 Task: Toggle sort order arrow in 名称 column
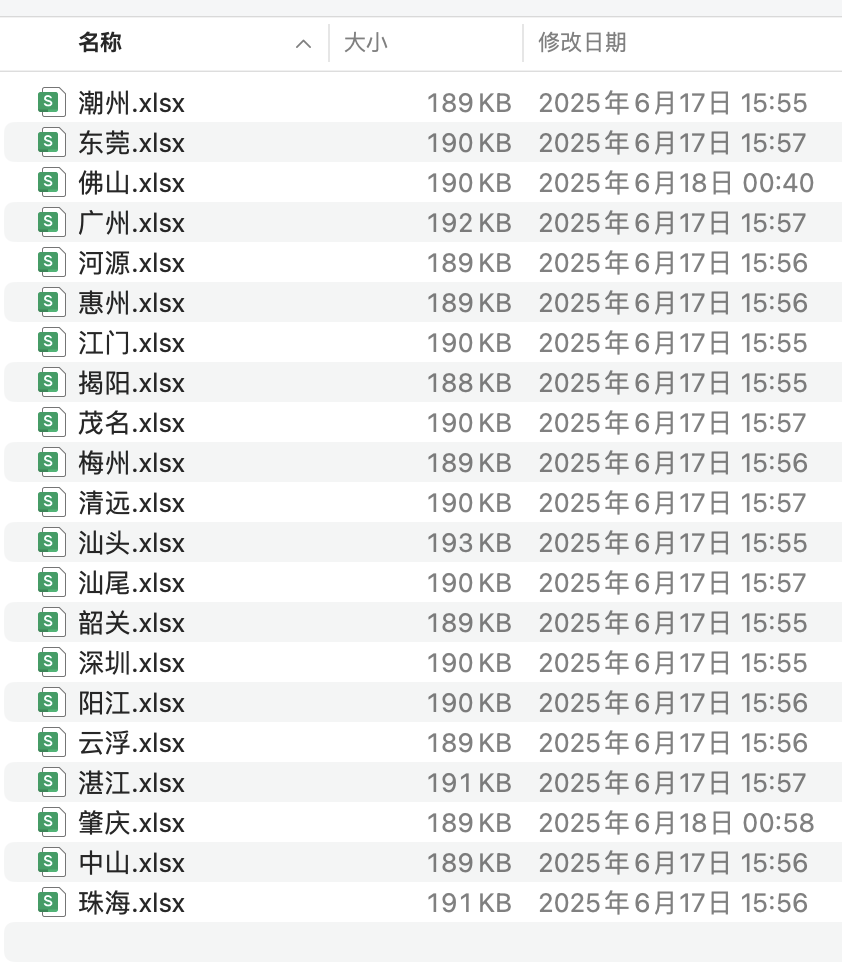(304, 44)
